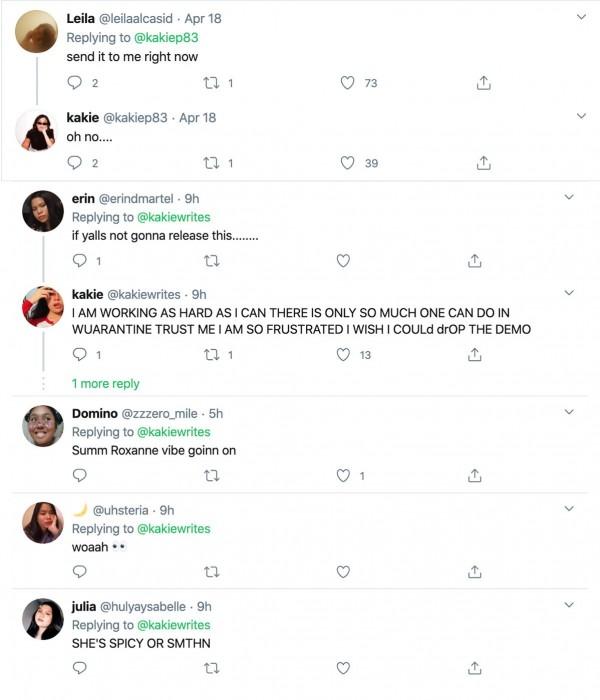Like kakie's "oh no...." tweet
600x700 pixels.
click(348, 162)
